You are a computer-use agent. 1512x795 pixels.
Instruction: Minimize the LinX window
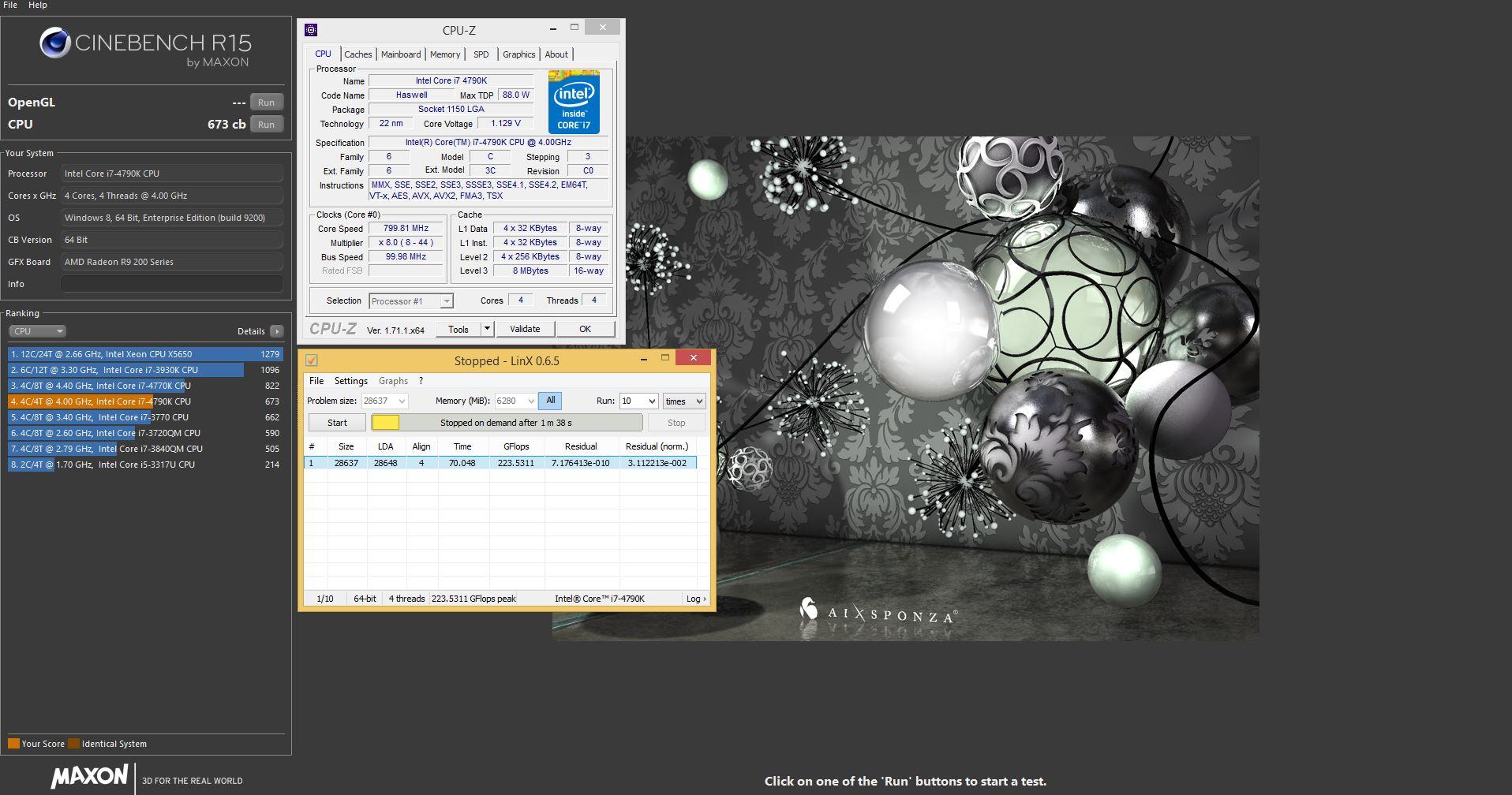click(644, 359)
